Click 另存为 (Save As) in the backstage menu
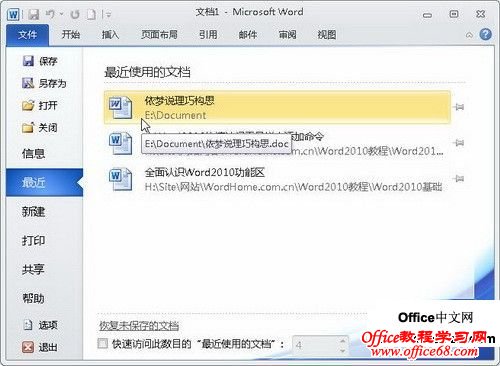Screen dimensions: 500x366 point(44,83)
